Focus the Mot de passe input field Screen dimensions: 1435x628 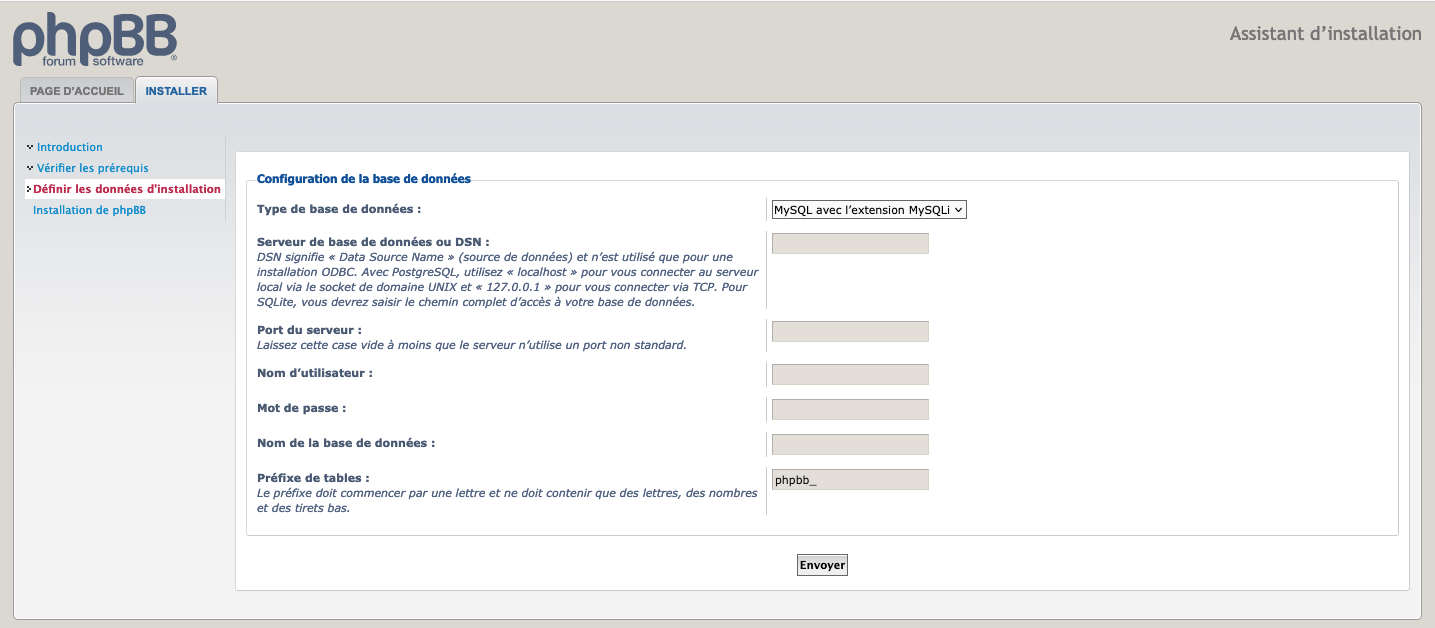pyautogui.click(x=850, y=409)
